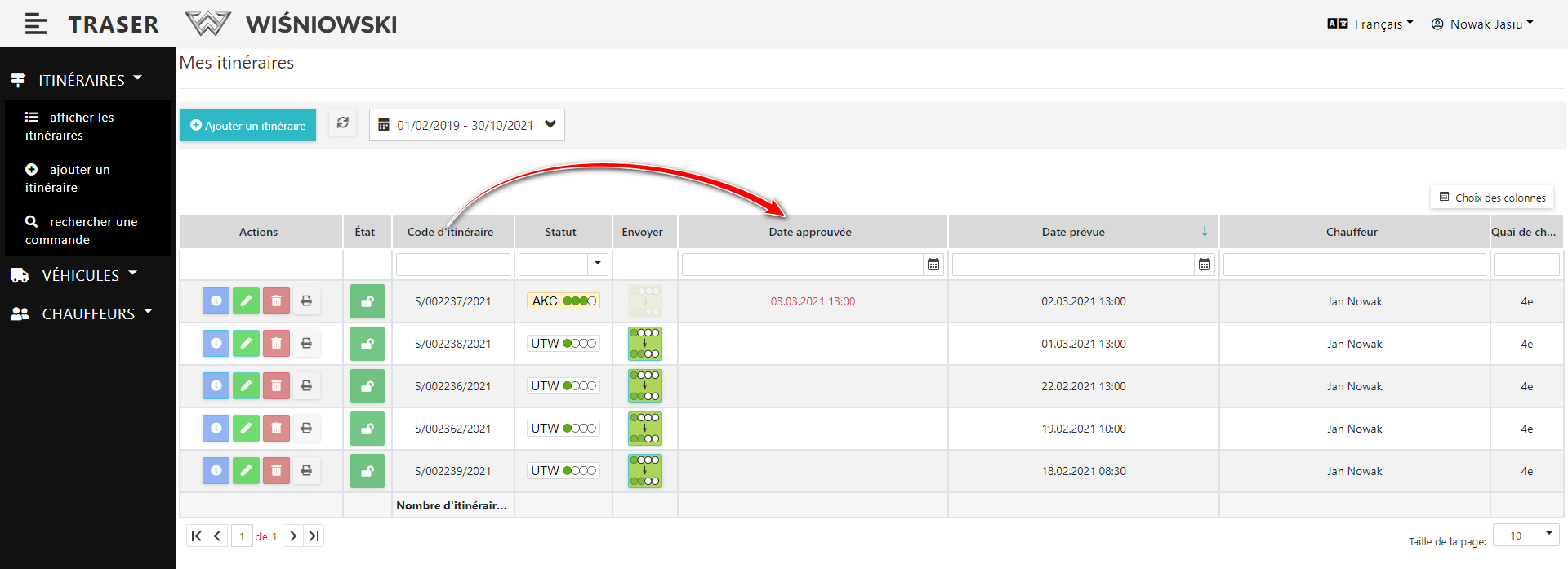The image size is (1568, 569).
Task: Toggle lock state for itinerary S/002237/2021
Action: [367, 301]
